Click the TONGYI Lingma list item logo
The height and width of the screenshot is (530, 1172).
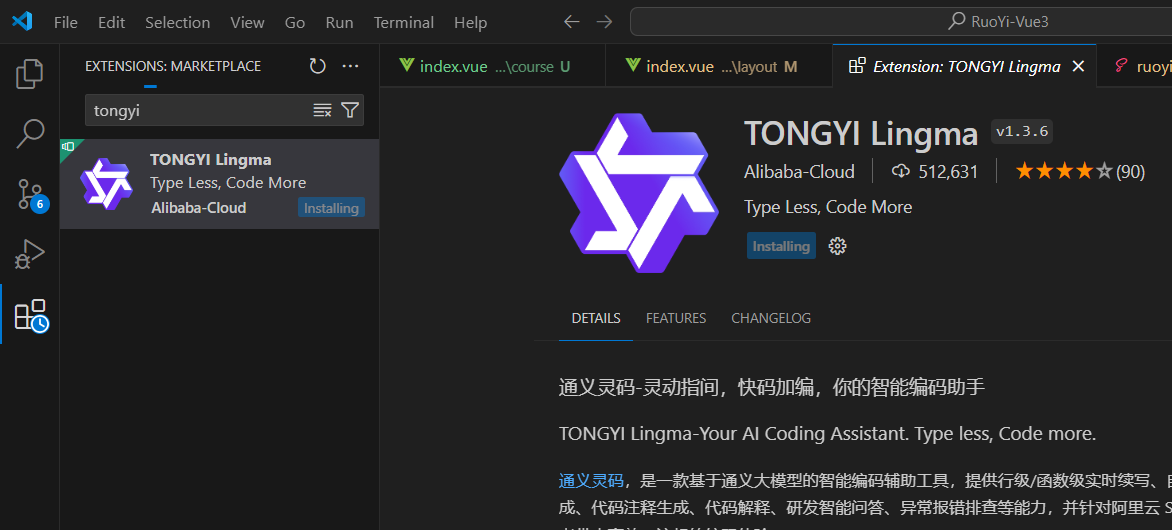[106, 183]
